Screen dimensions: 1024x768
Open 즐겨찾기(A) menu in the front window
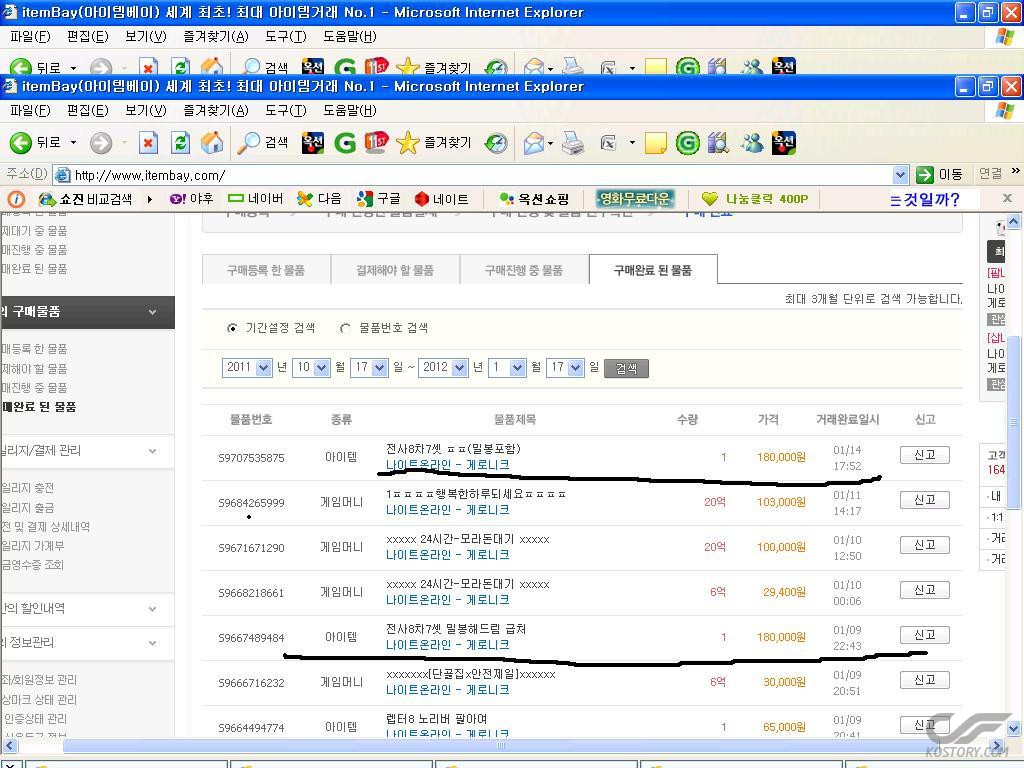coord(216,110)
